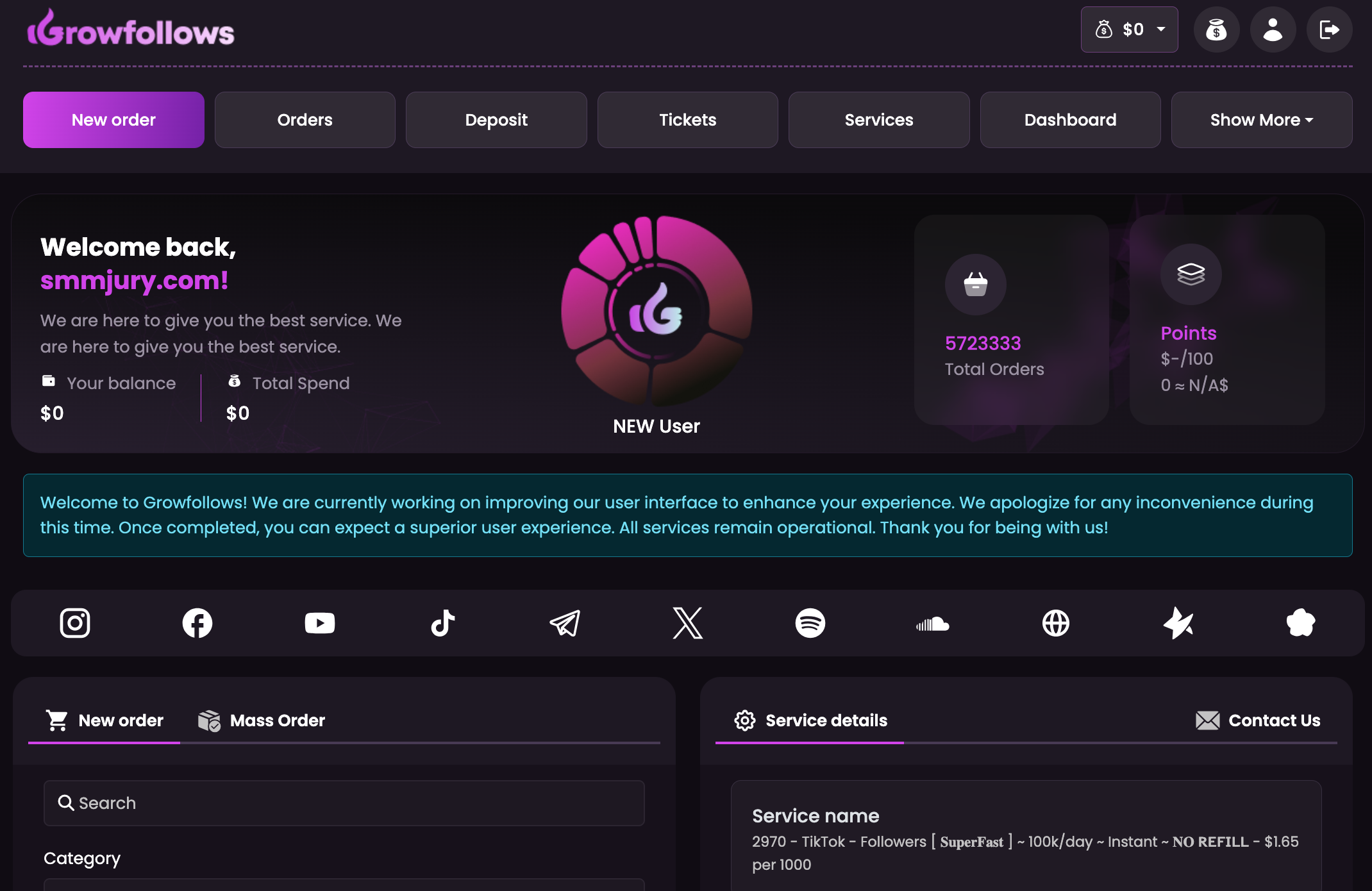The height and width of the screenshot is (891, 1372).
Task: Filter services by YouTube icon
Action: (320, 623)
